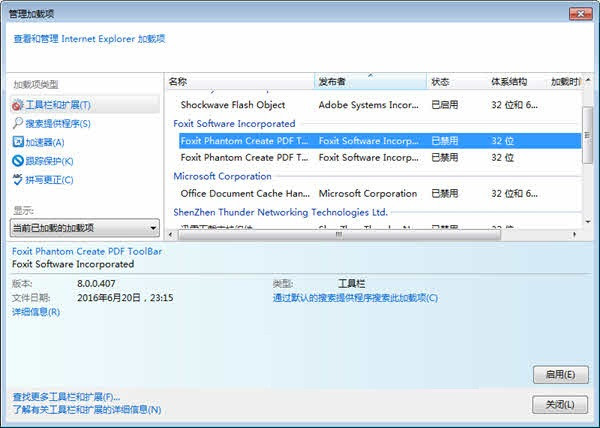Open the 当前已加载的加载项 display dropdown
The height and width of the screenshot is (428, 600).
(85, 228)
